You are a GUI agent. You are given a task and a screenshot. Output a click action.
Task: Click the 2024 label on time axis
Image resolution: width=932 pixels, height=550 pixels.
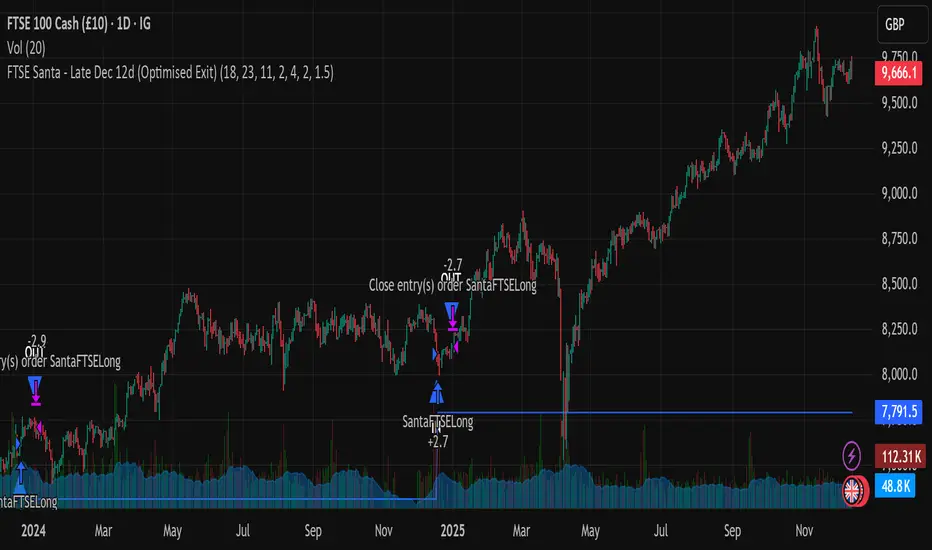click(33, 530)
